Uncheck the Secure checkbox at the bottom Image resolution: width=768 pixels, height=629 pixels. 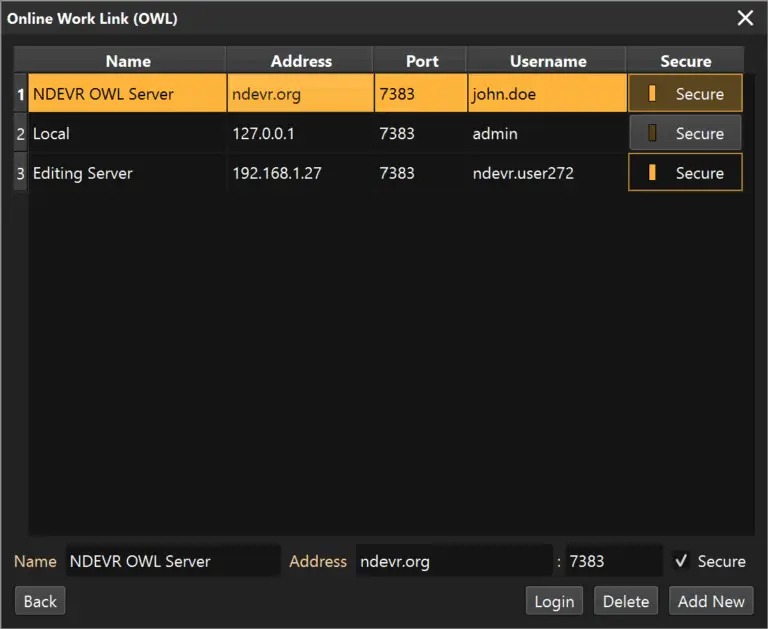[681, 561]
